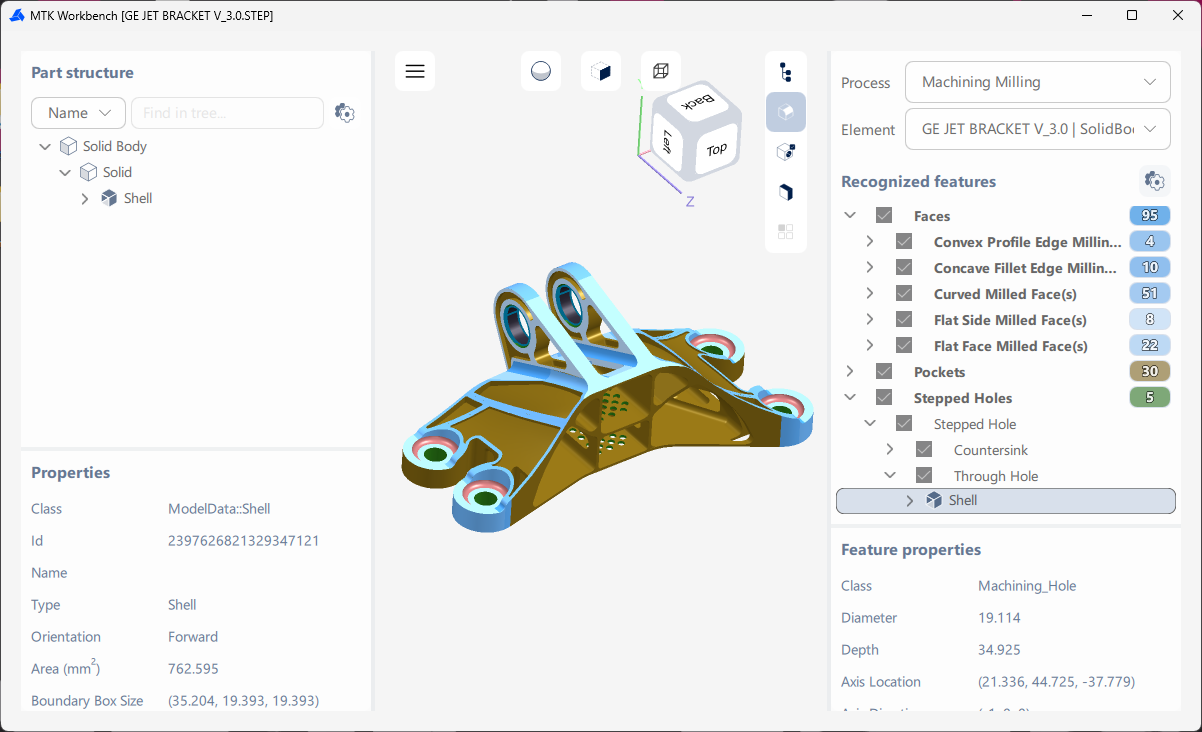Toggle the Through Hole checkbox

pos(924,476)
